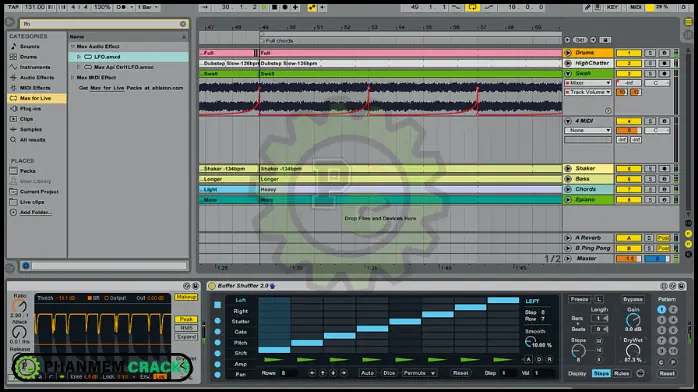Select the Audio Effects category
This screenshot has height=392, width=698.
coord(37,77)
